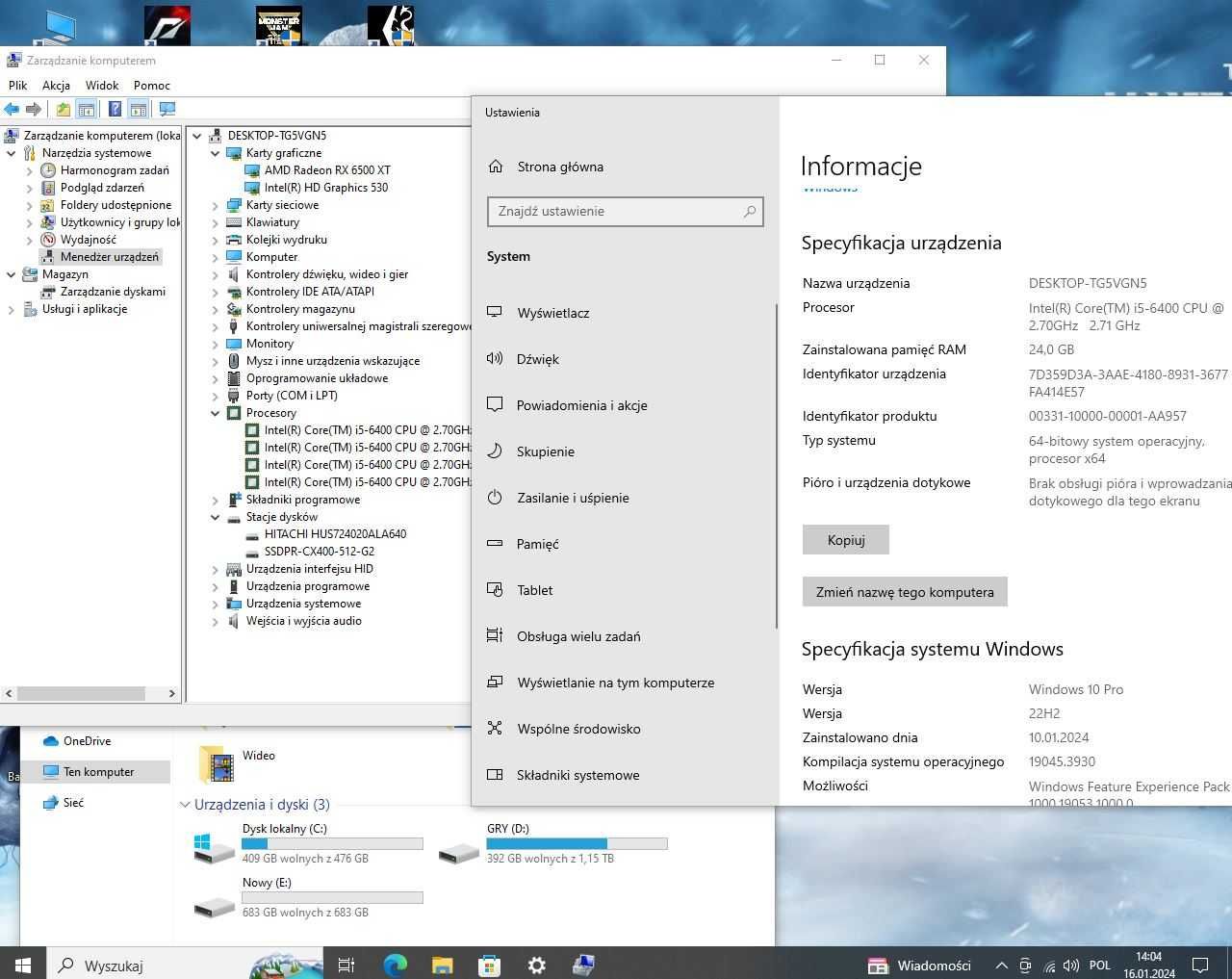Open Microsoft Edge from the taskbar
Viewport: 1232px width, 979px height.
(x=395, y=965)
